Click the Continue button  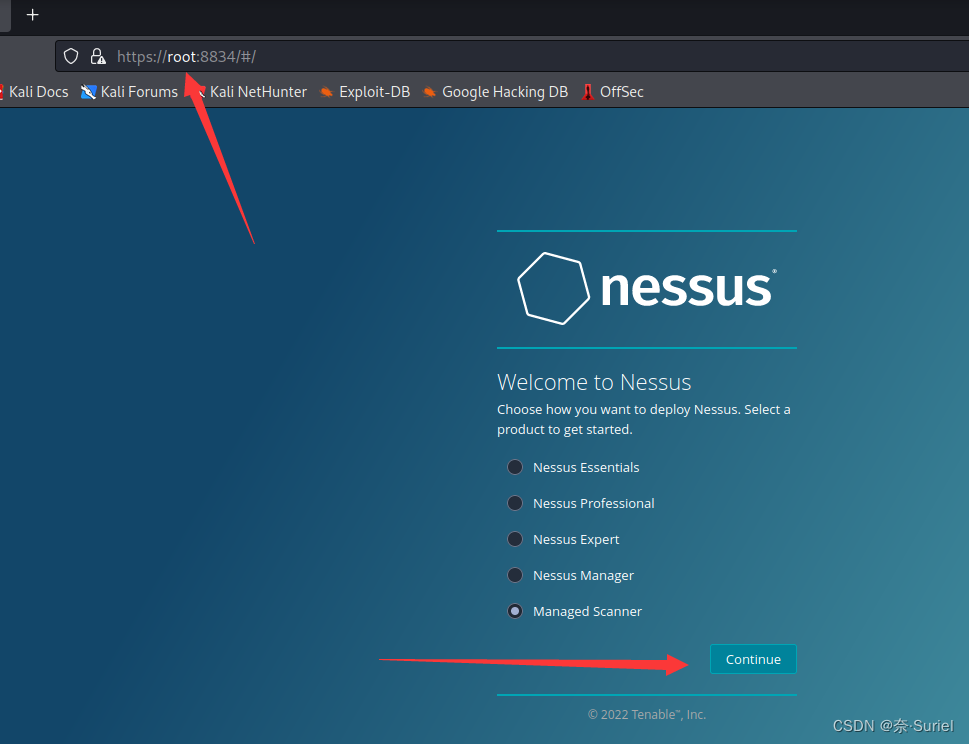(x=753, y=659)
